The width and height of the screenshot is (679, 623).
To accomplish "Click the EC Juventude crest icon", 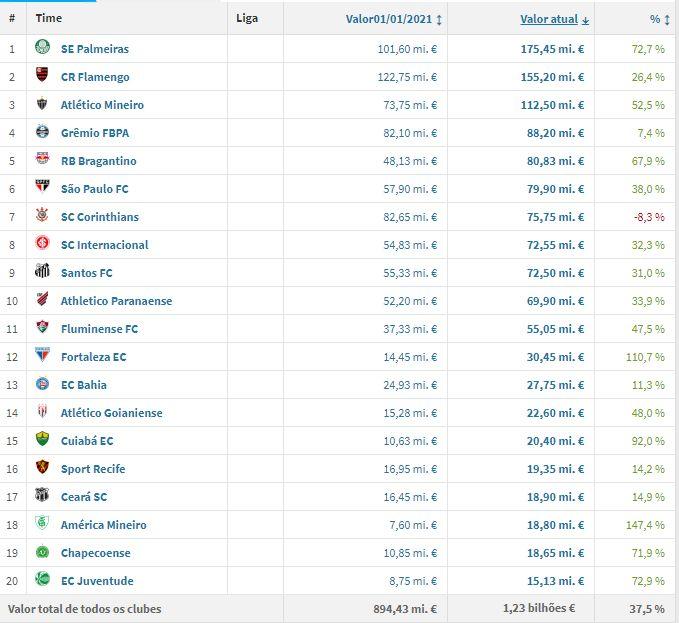I will 42,580.
